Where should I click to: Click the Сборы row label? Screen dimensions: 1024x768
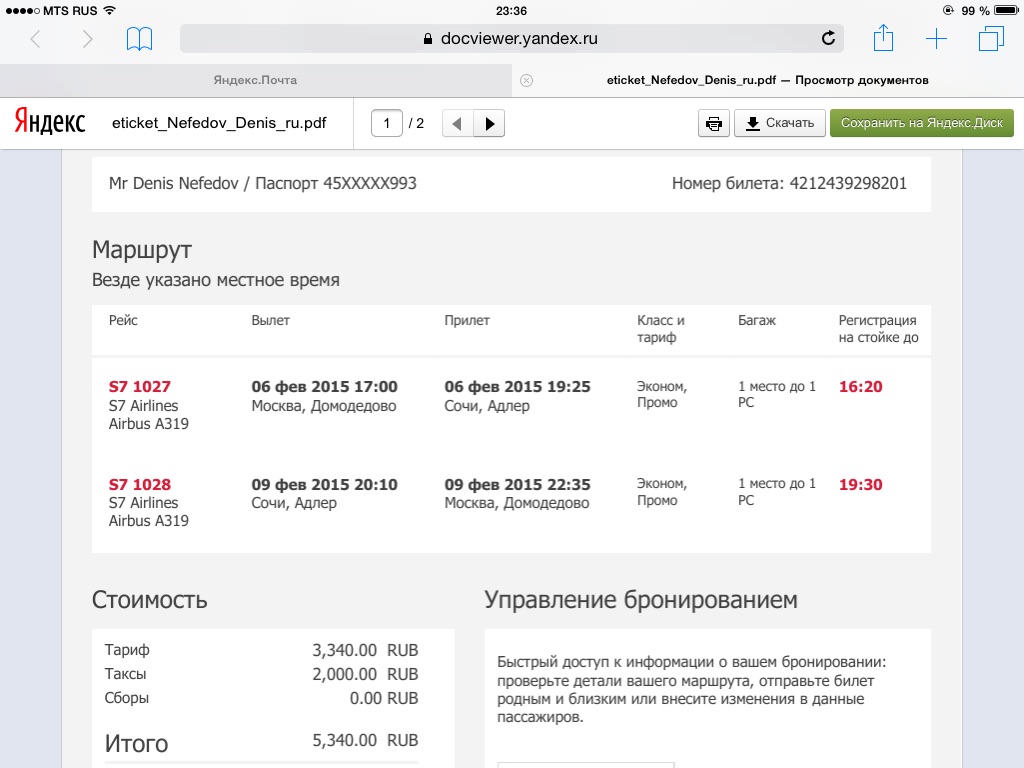[127, 698]
